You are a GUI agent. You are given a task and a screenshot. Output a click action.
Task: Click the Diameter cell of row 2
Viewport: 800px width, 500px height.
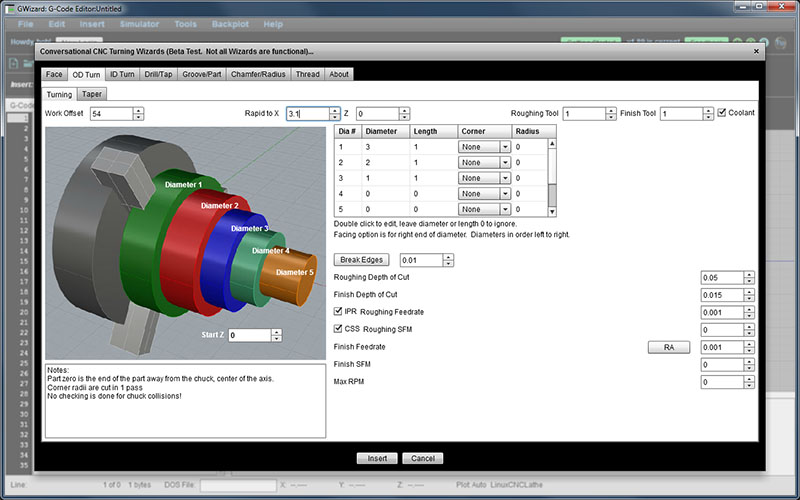386,163
